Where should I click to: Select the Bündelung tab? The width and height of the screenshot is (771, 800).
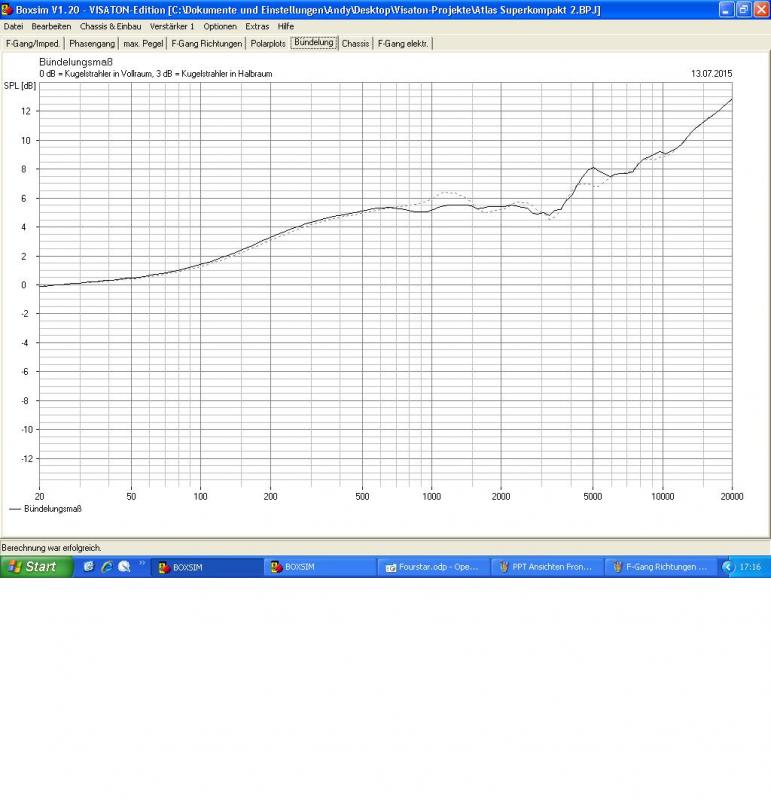point(314,43)
